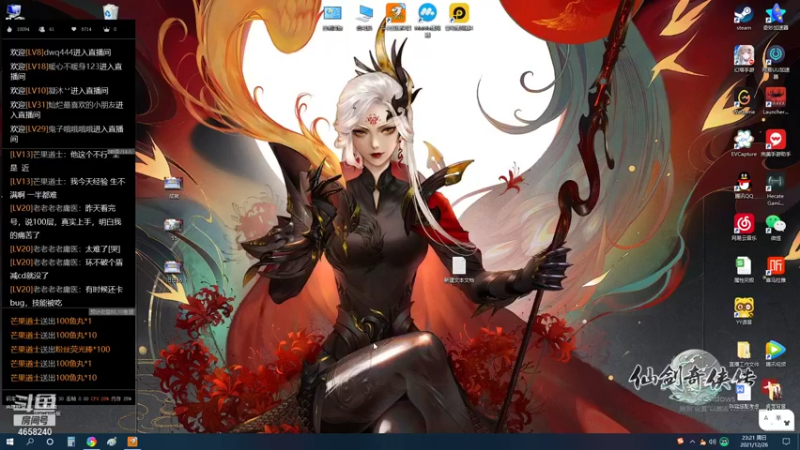
Task: Click the IME input mode floating bar
Action: pos(776,419)
